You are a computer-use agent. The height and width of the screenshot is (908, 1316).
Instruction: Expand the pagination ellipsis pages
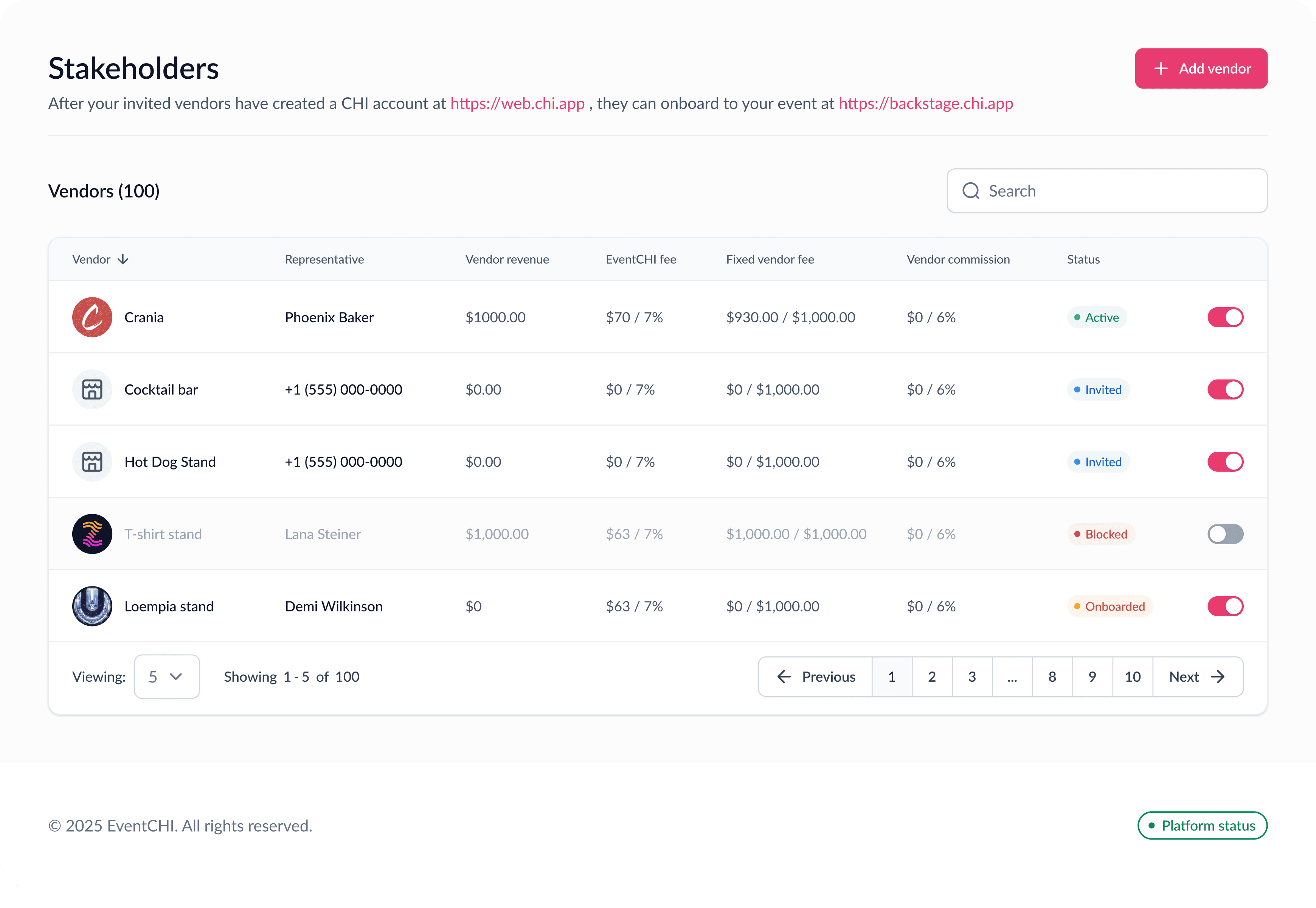pos(1012,676)
